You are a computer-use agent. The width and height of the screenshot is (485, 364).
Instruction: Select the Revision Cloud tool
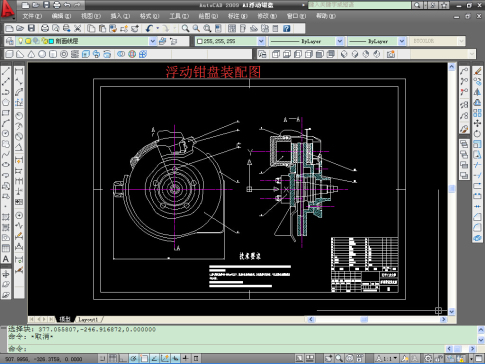pyautogui.click(x=6, y=144)
